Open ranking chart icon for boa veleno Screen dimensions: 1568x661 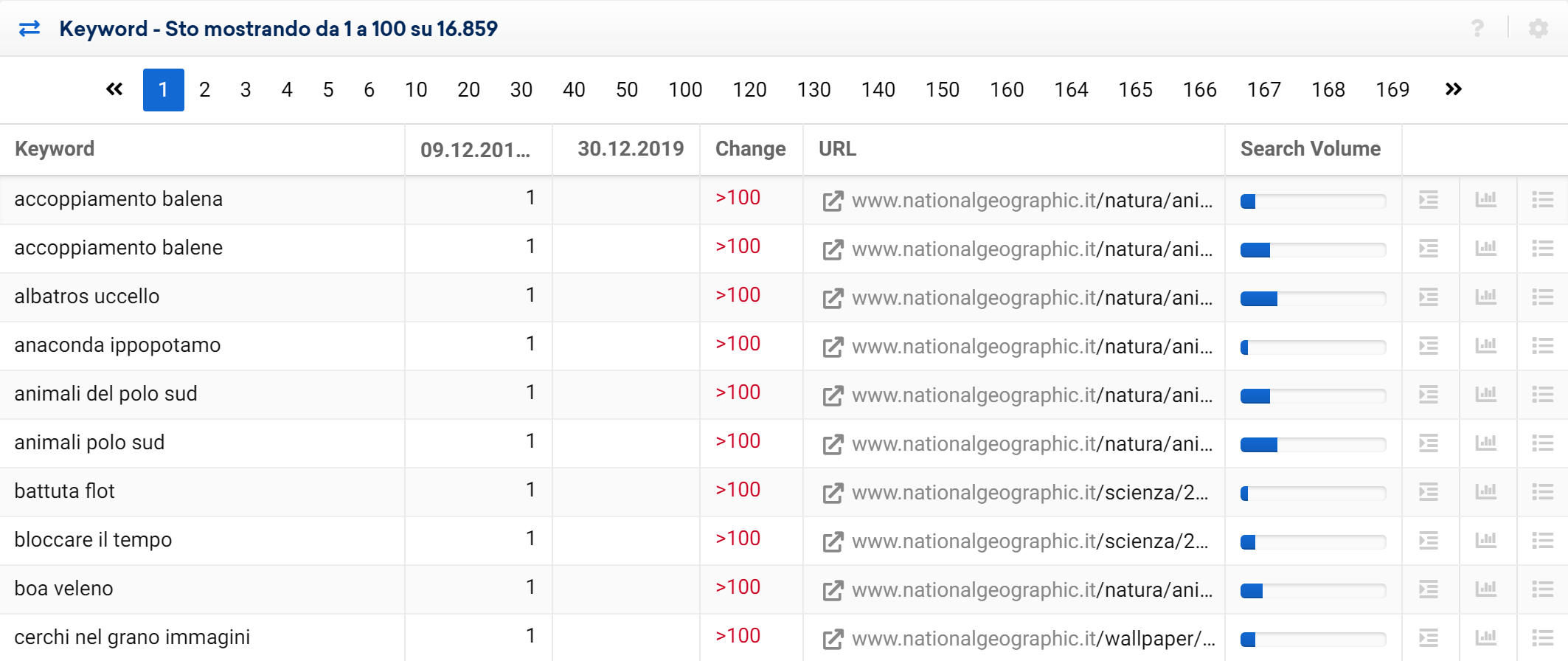[1486, 589]
